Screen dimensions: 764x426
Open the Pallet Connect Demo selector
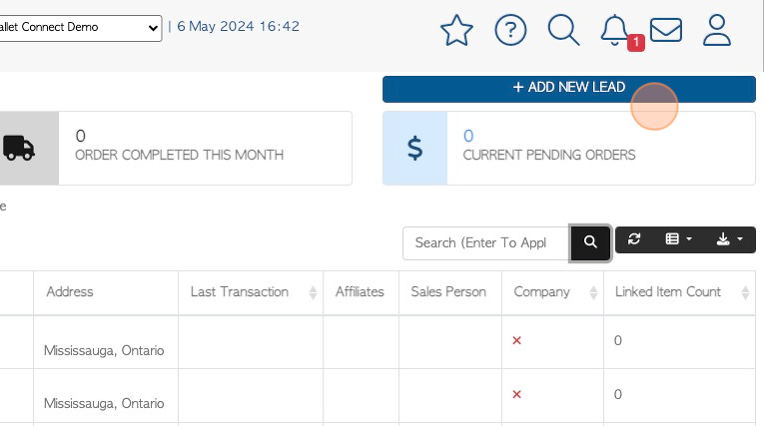[79, 28]
